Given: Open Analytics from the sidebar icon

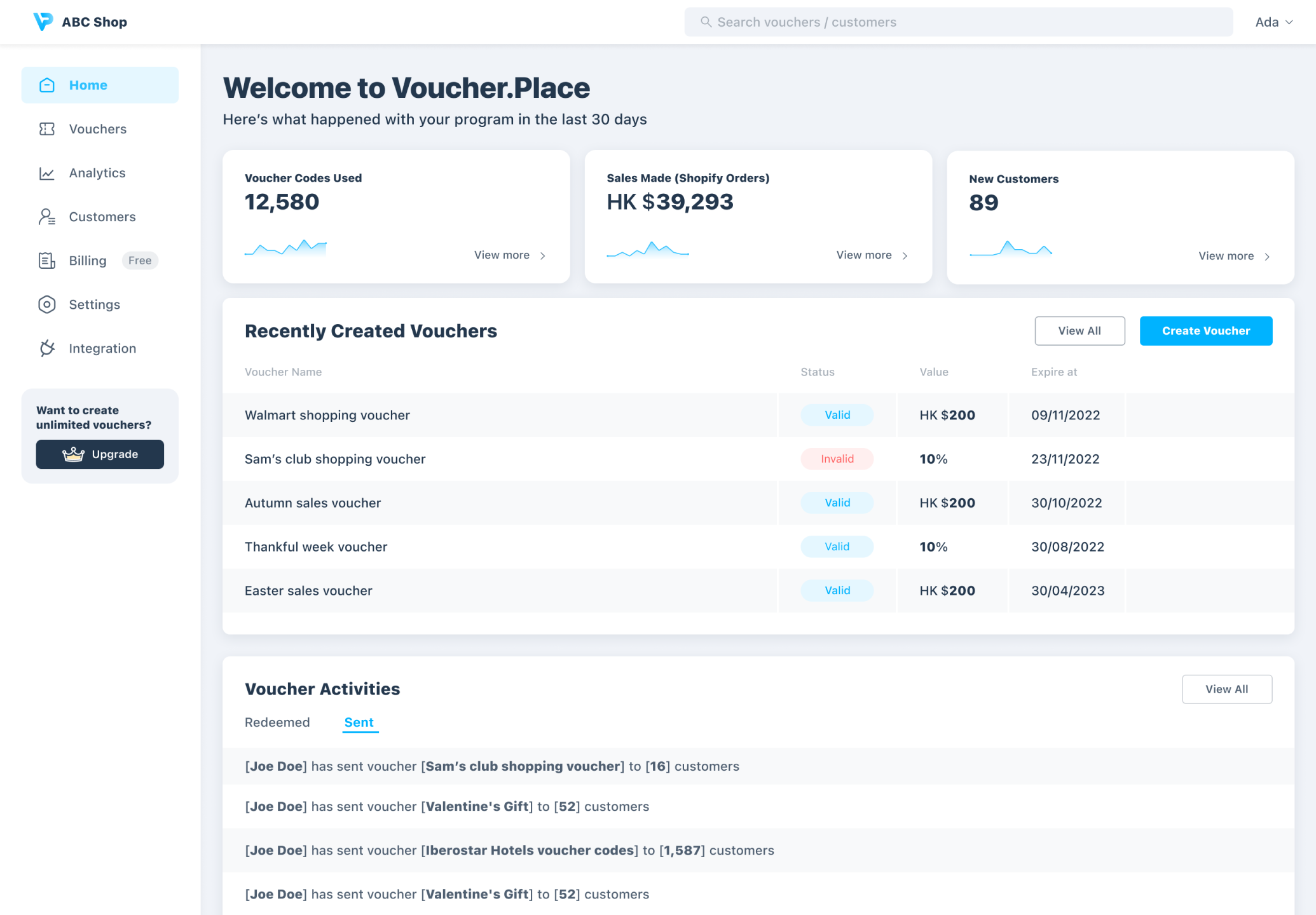Looking at the screenshot, I should tap(47, 173).
